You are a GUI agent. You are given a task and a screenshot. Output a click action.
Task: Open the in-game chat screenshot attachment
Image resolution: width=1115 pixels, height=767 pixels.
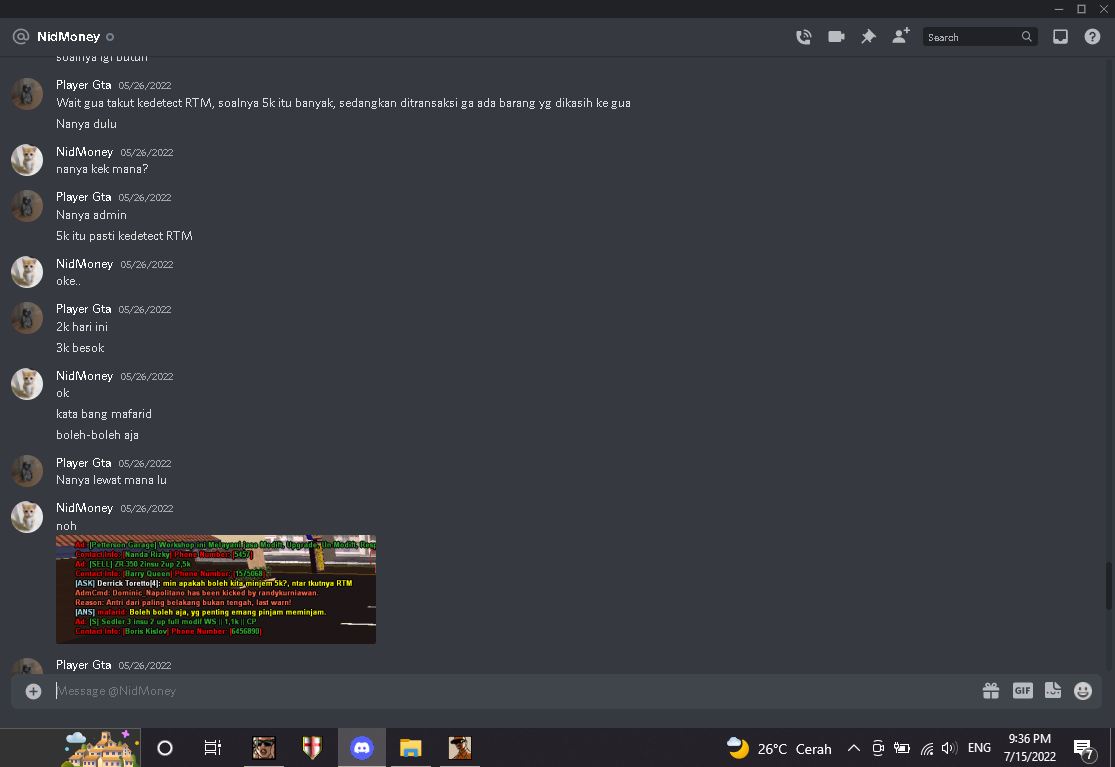click(x=216, y=589)
